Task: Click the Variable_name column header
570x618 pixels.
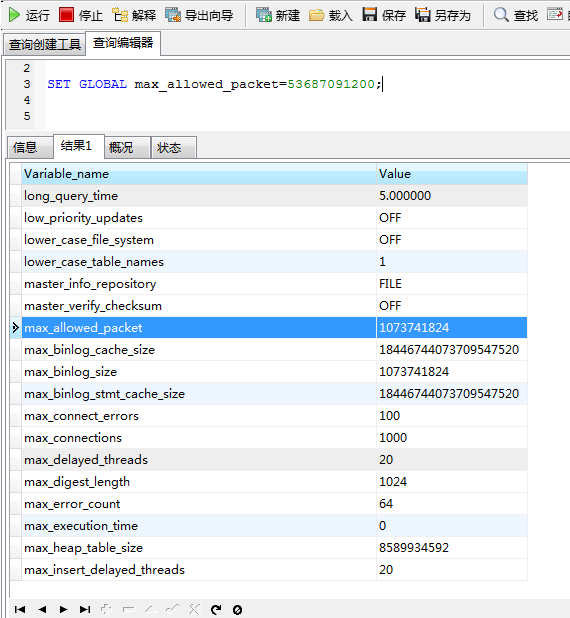Action: [199, 174]
